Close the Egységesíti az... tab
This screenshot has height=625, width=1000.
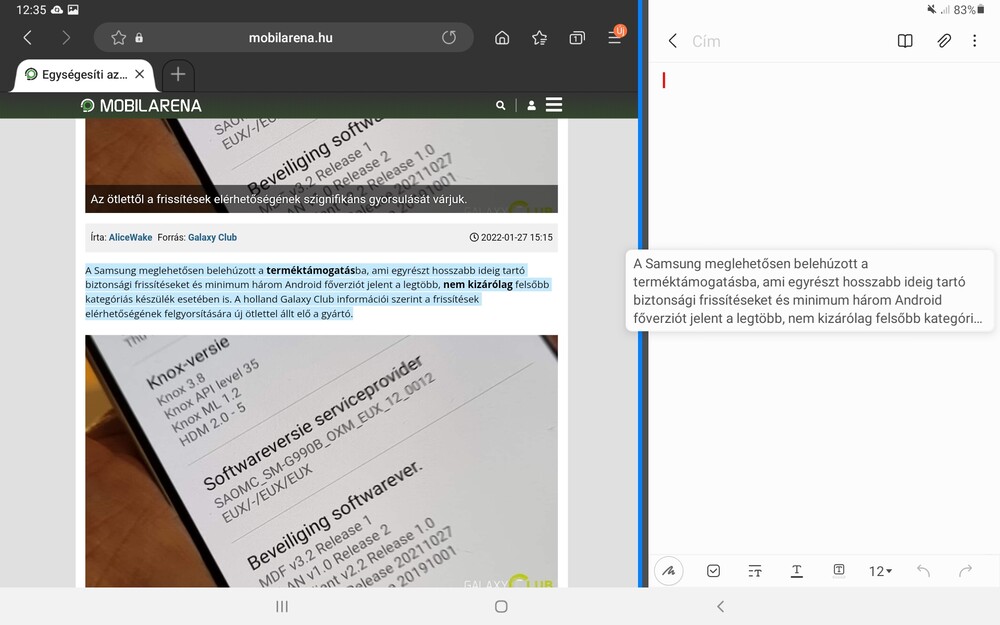(x=140, y=74)
